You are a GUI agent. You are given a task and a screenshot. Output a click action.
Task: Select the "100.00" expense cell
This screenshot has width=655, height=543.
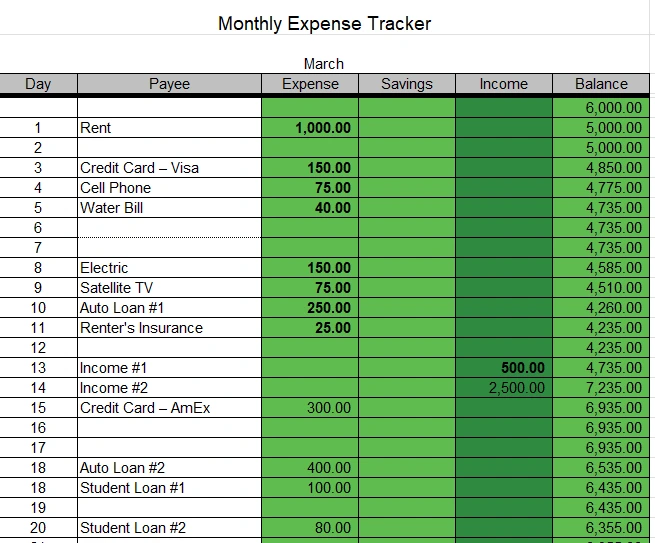[310, 488]
